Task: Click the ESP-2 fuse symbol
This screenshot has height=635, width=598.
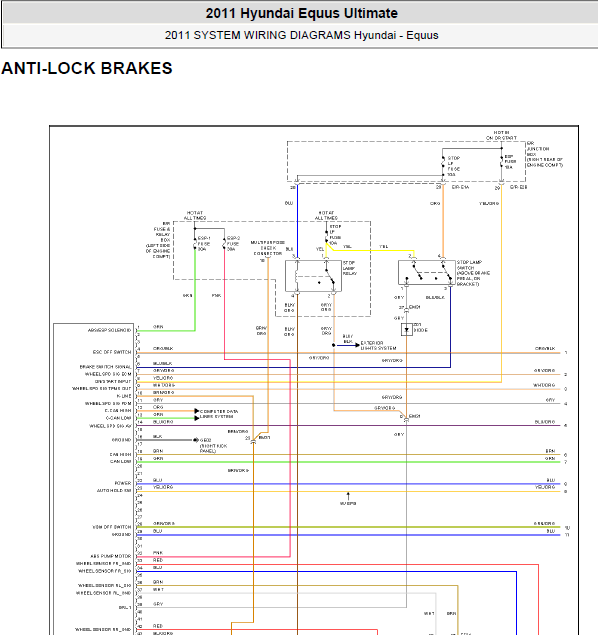Action: tap(224, 243)
